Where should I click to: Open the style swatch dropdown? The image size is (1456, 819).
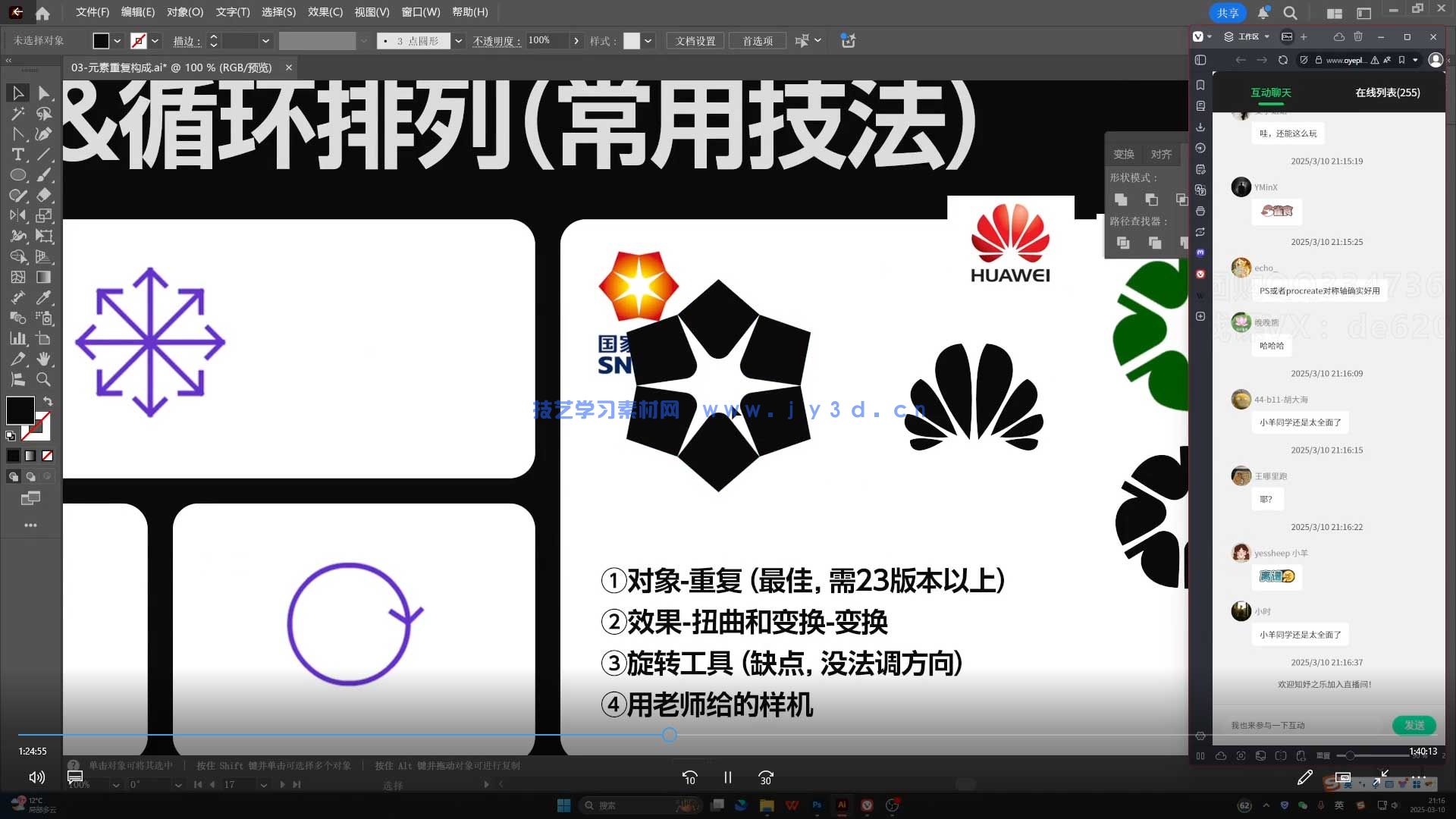[648, 40]
